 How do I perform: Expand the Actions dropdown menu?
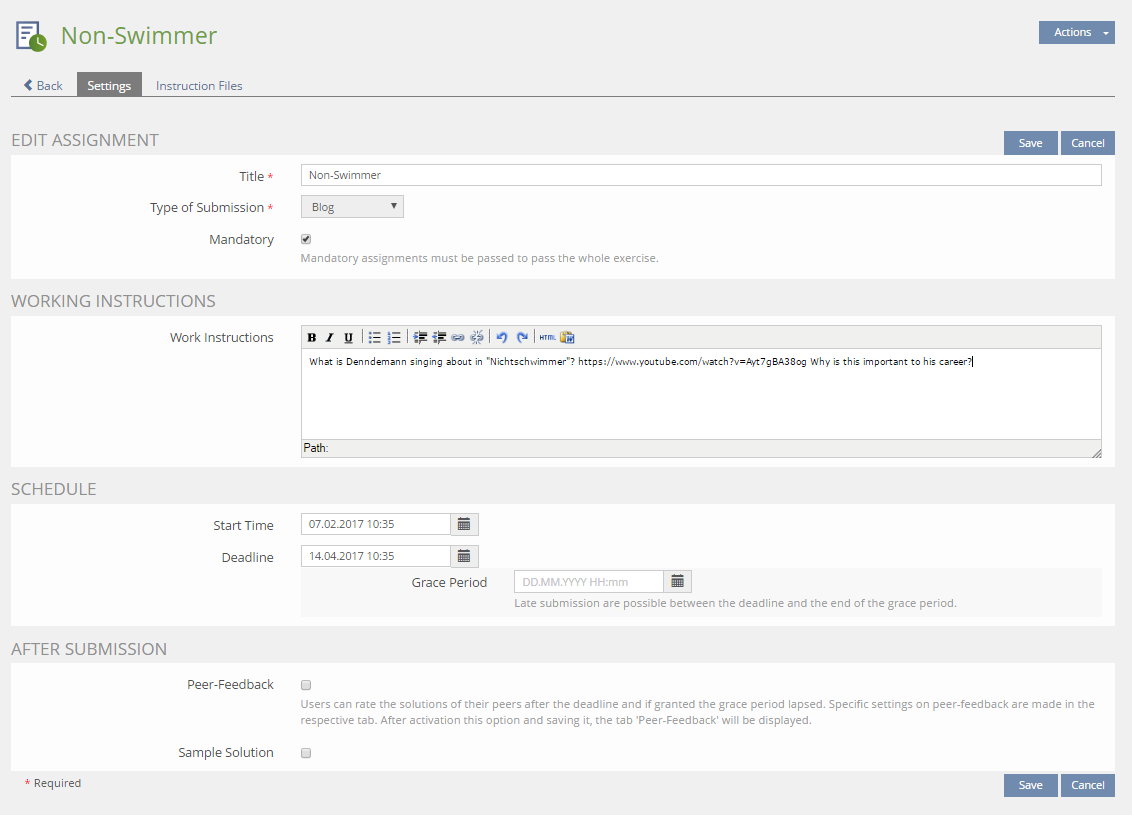pyautogui.click(x=1076, y=33)
